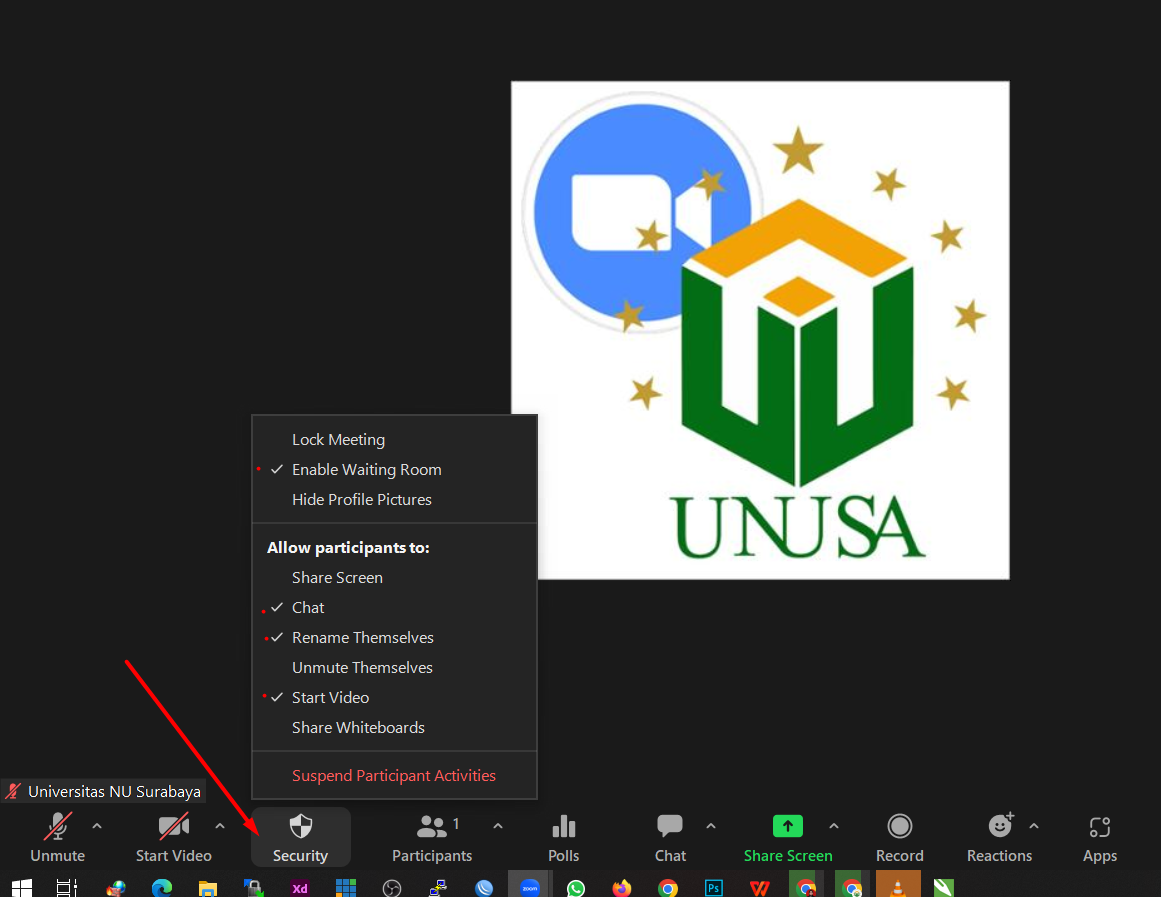Launch Adobe XD from taskbar
The width and height of the screenshot is (1161, 897).
tap(300, 888)
